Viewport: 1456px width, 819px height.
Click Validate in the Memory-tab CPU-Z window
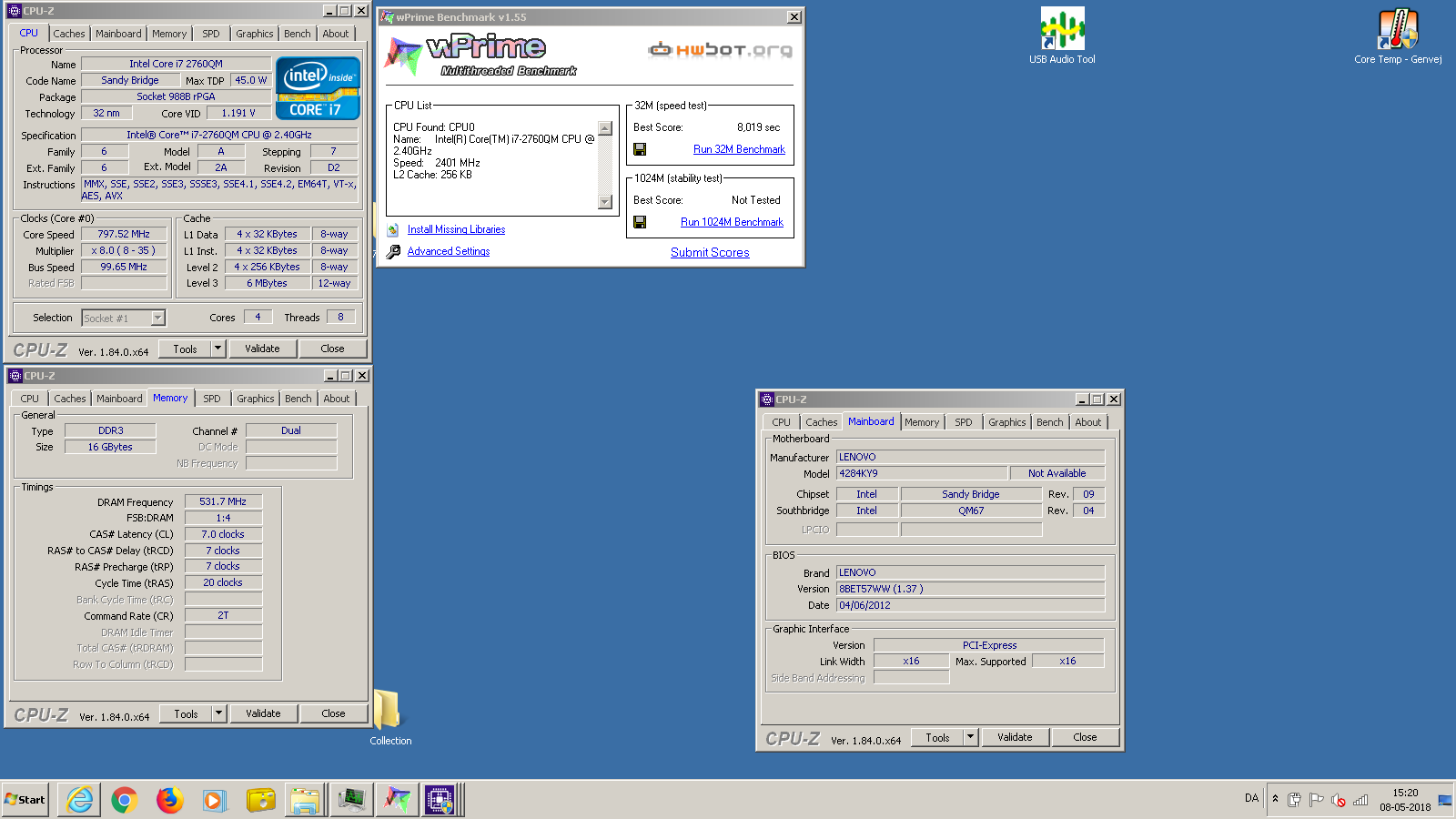[263, 713]
